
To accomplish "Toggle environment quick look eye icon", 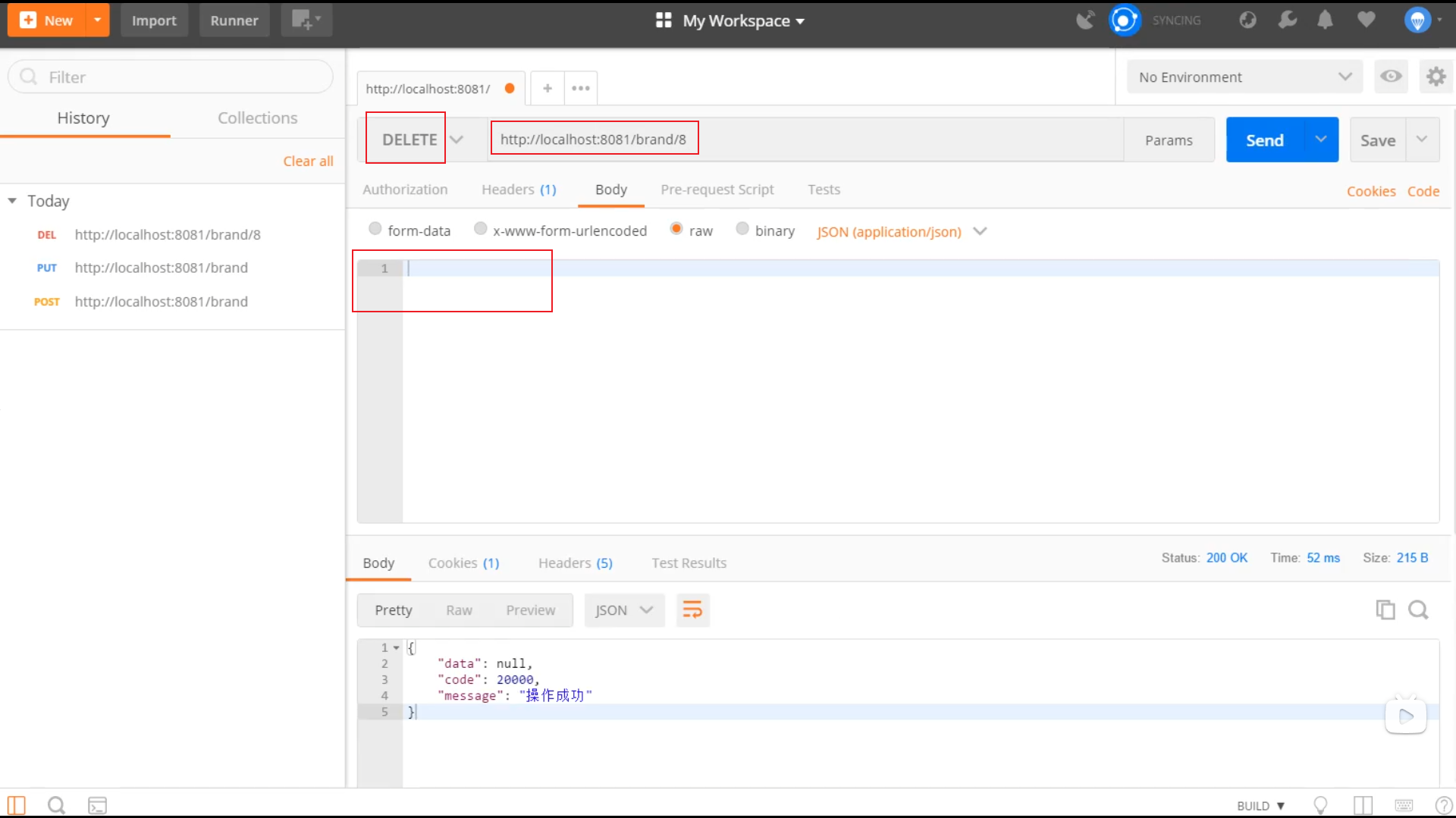I will 1391,77.
